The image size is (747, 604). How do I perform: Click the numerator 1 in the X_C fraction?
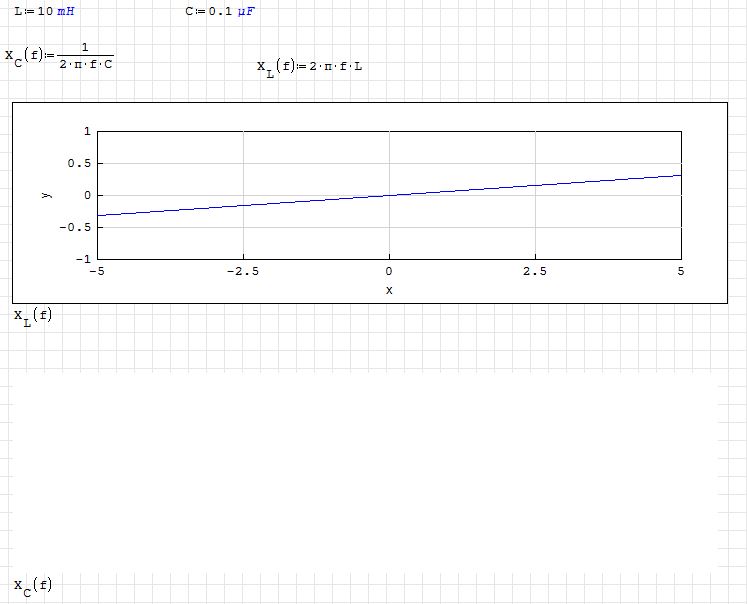click(86, 48)
